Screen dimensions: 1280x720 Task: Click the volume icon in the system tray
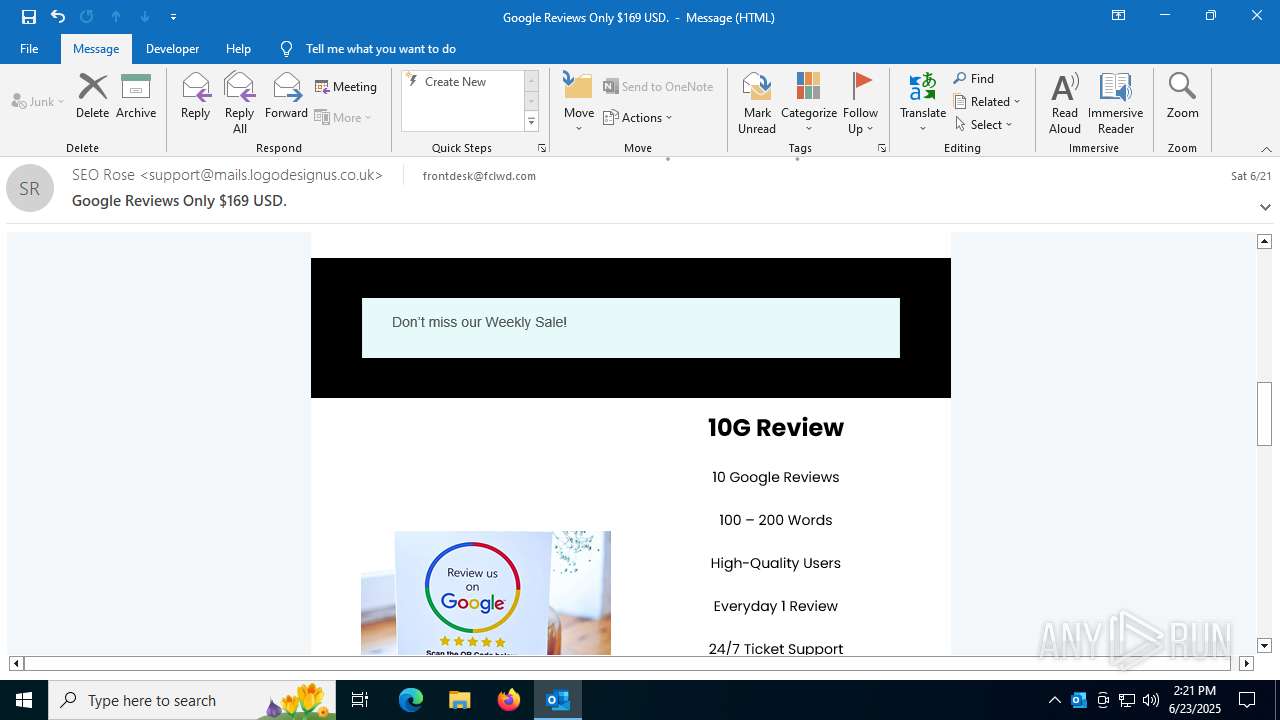(x=1151, y=700)
